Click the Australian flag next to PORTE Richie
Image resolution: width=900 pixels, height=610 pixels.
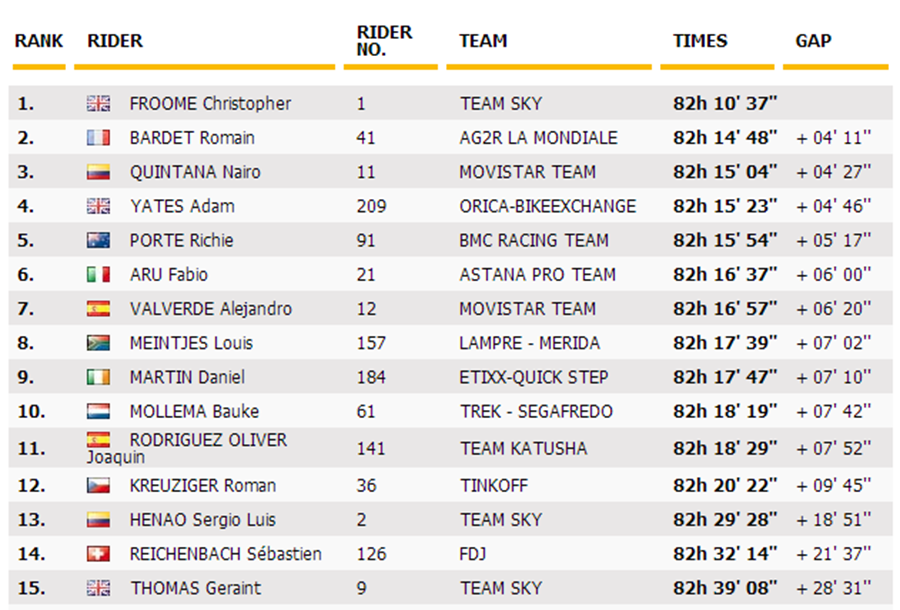[x=98, y=240]
